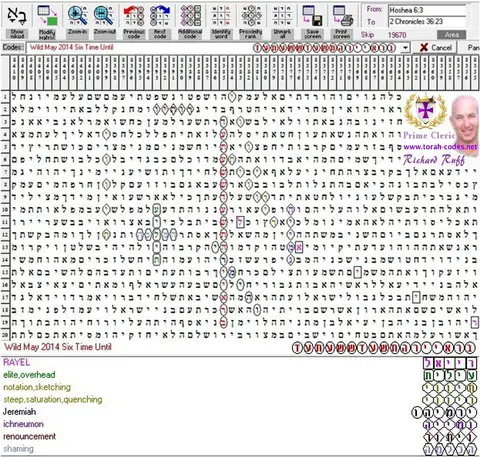Click the Skip value 19670
The width and height of the screenshot is (480, 457).
(397, 35)
